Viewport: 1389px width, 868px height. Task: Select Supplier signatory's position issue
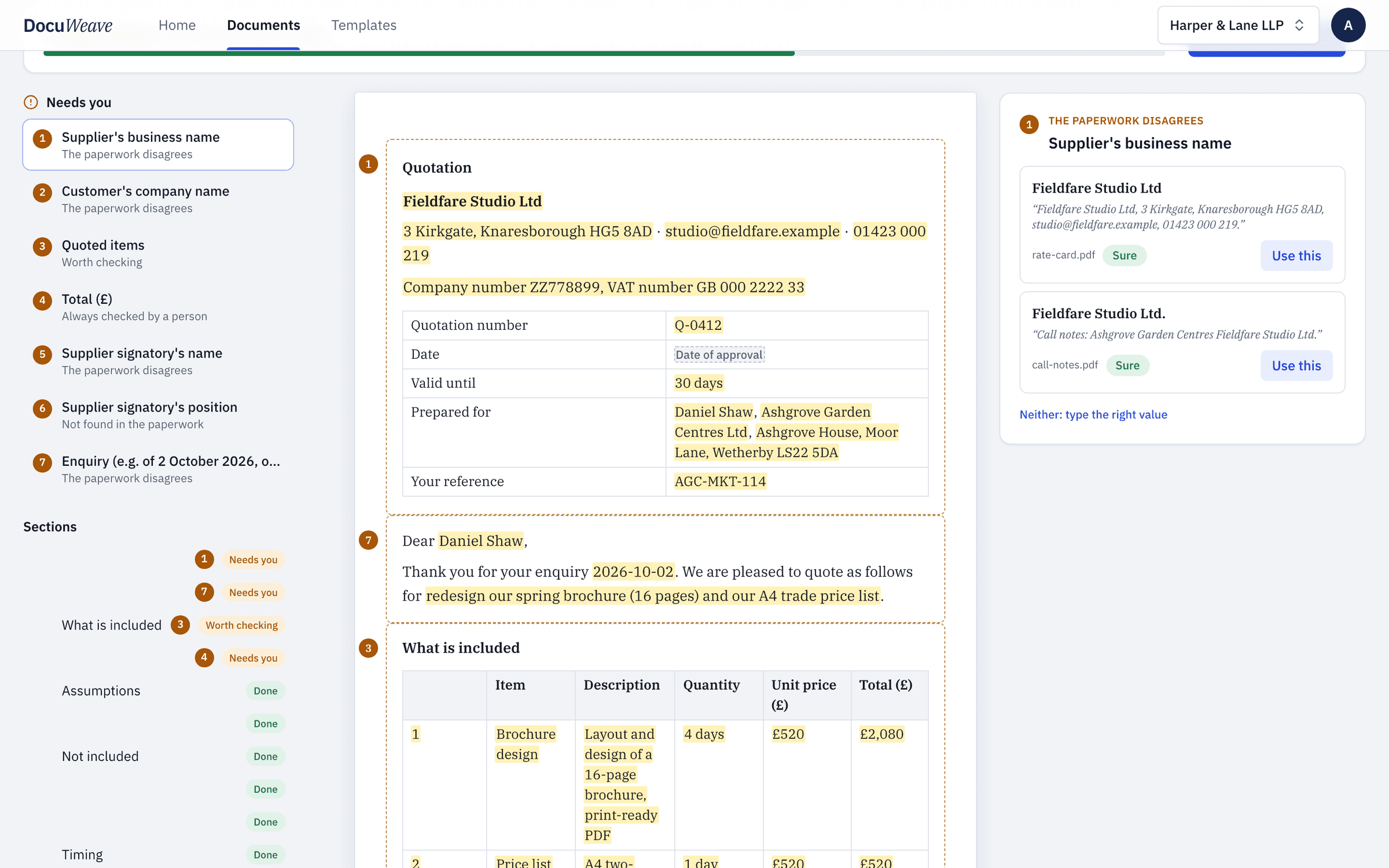tap(158, 415)
